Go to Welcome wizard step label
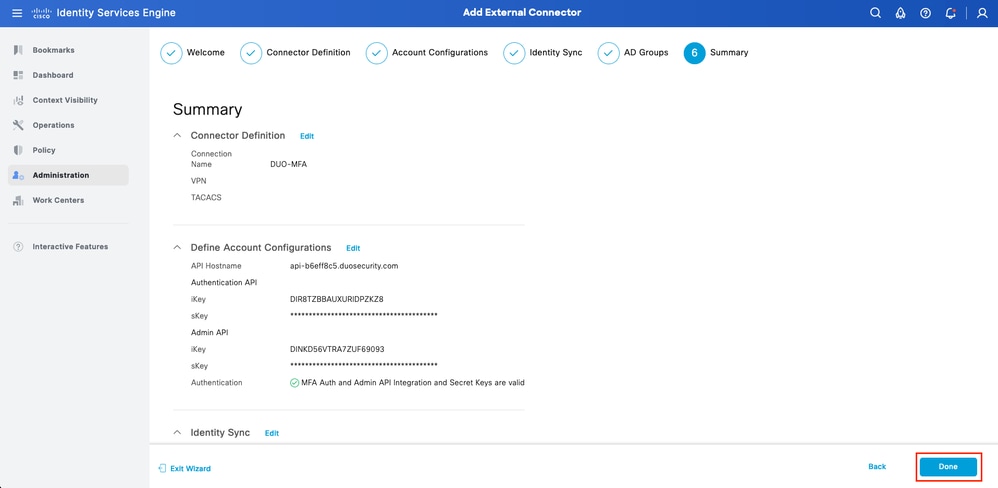The image size is (998, 488). (206, 53)
